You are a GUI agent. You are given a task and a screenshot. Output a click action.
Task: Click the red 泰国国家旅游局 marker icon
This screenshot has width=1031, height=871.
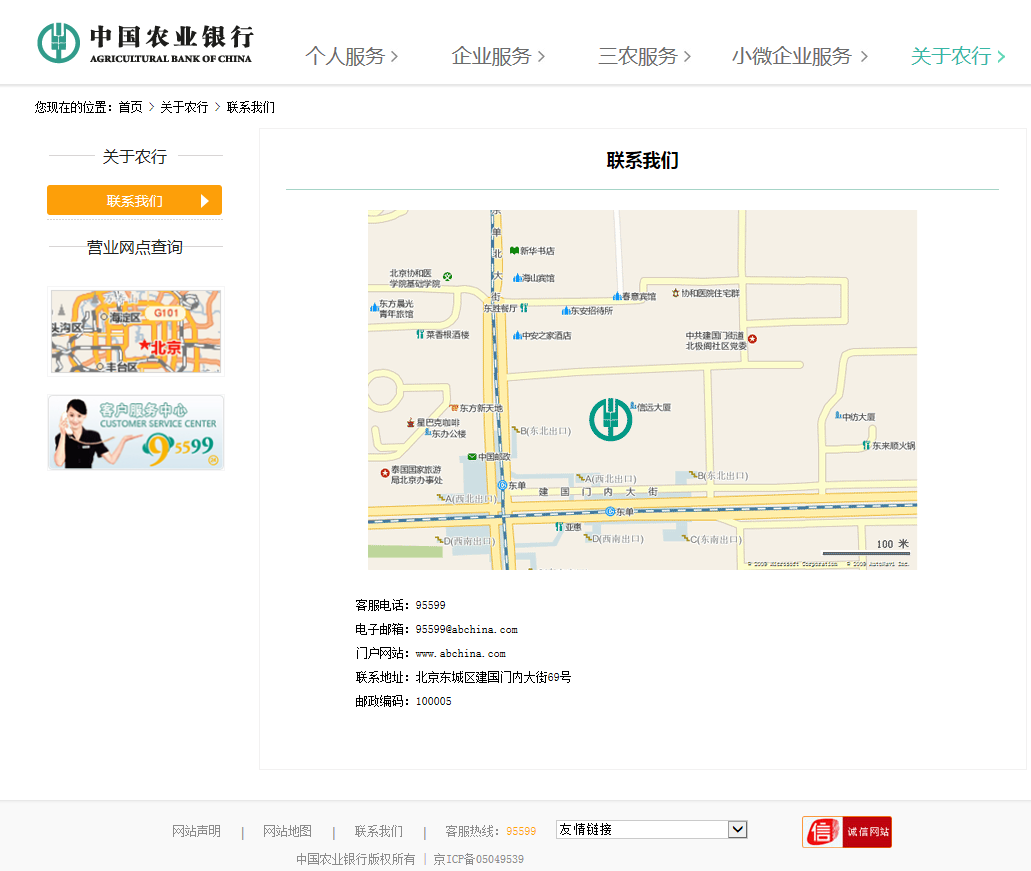pyautogui.click(x=385, y=473)
